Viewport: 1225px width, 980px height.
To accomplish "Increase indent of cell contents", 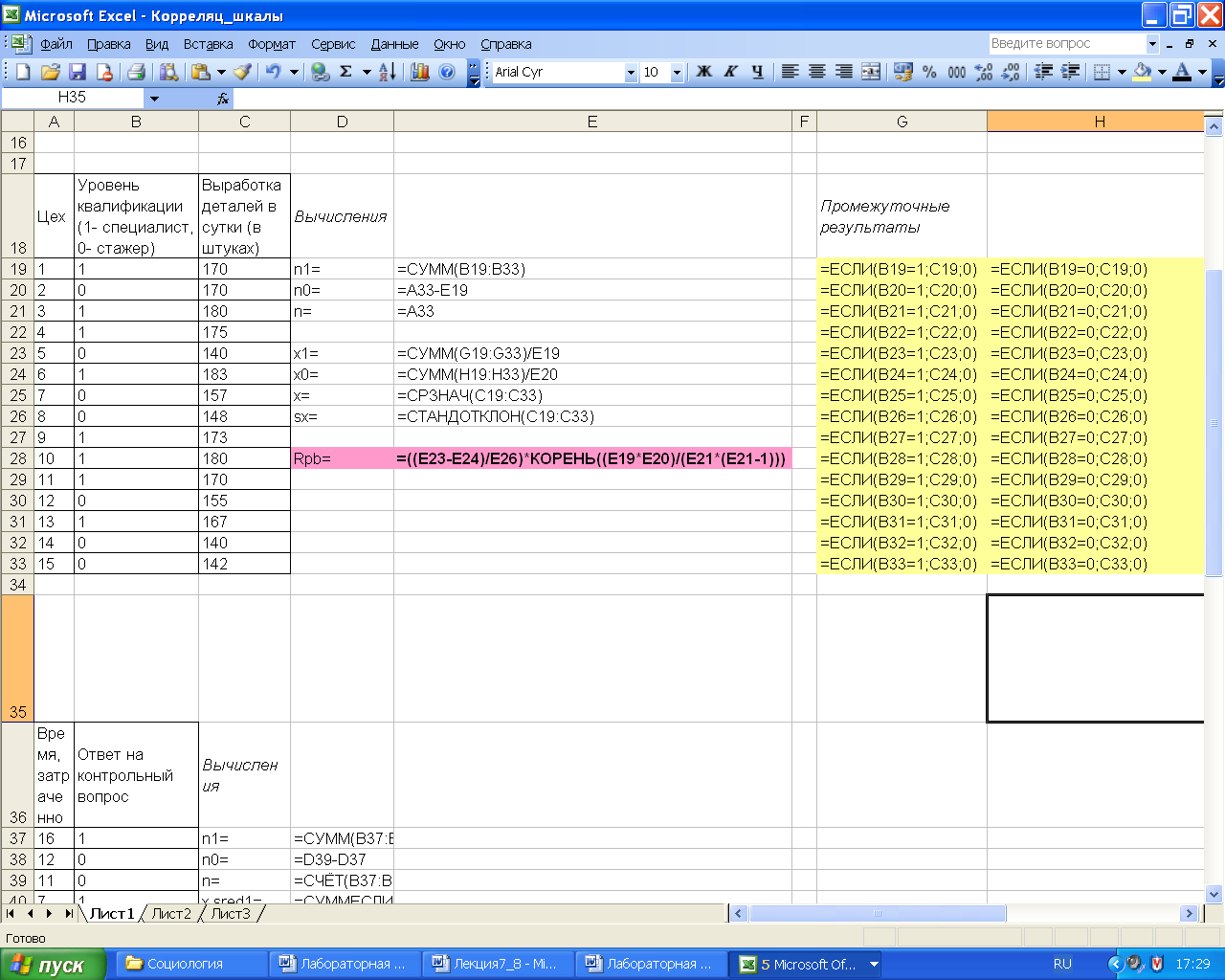I will (x=1070, y=72).
